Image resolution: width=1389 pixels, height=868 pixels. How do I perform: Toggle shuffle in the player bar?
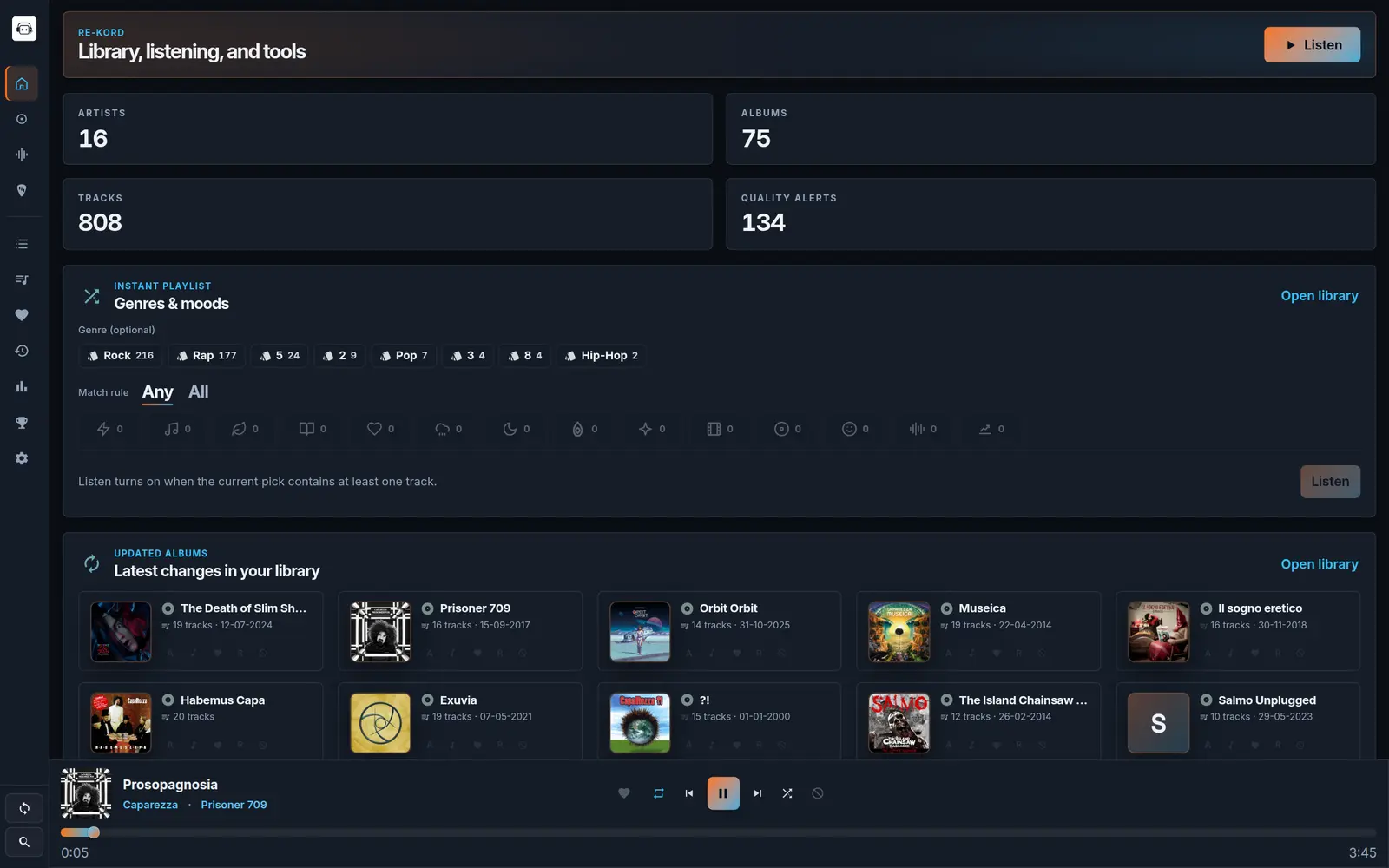787,793
